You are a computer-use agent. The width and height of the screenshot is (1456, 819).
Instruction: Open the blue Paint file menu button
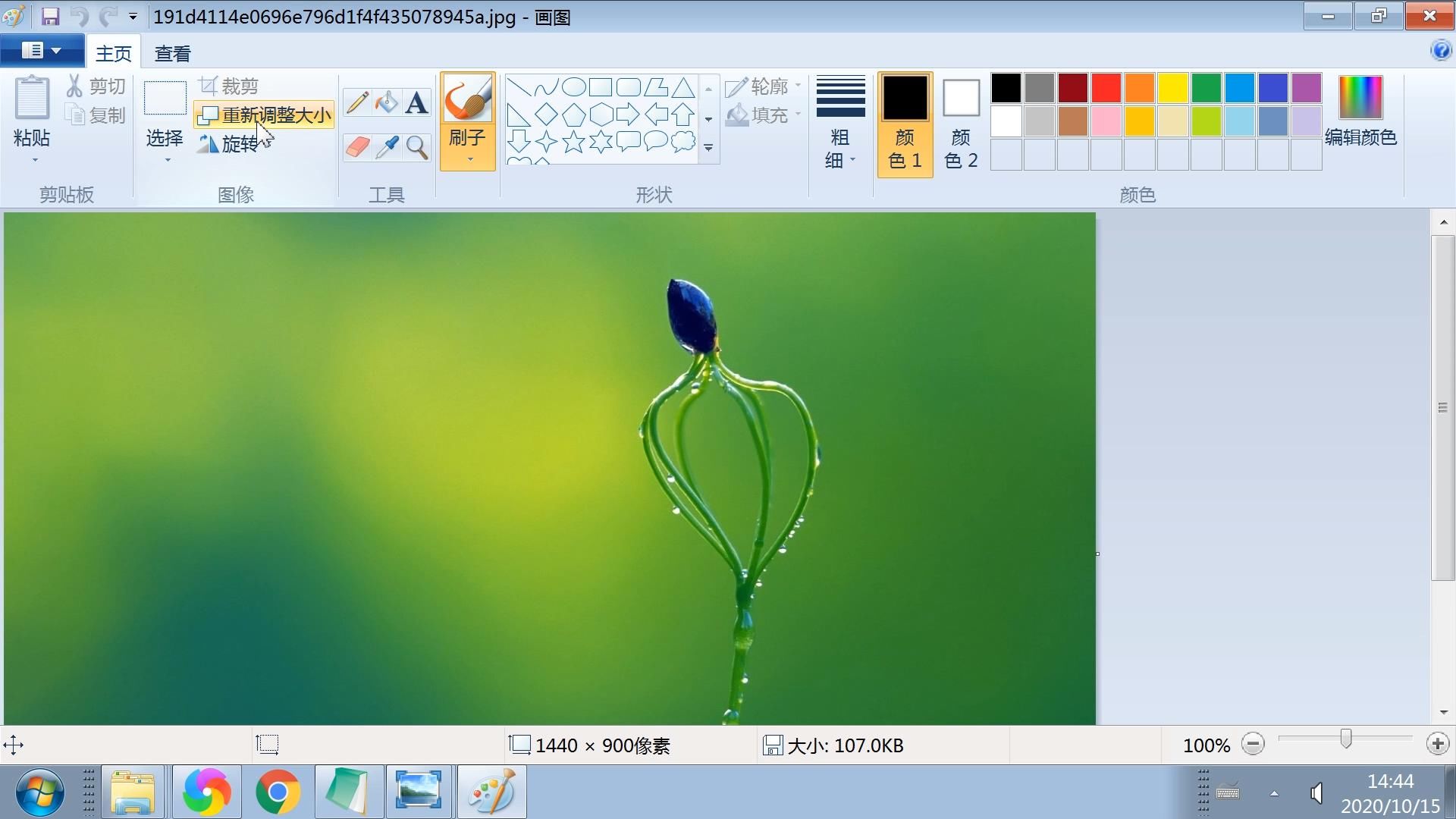point(42,51)
